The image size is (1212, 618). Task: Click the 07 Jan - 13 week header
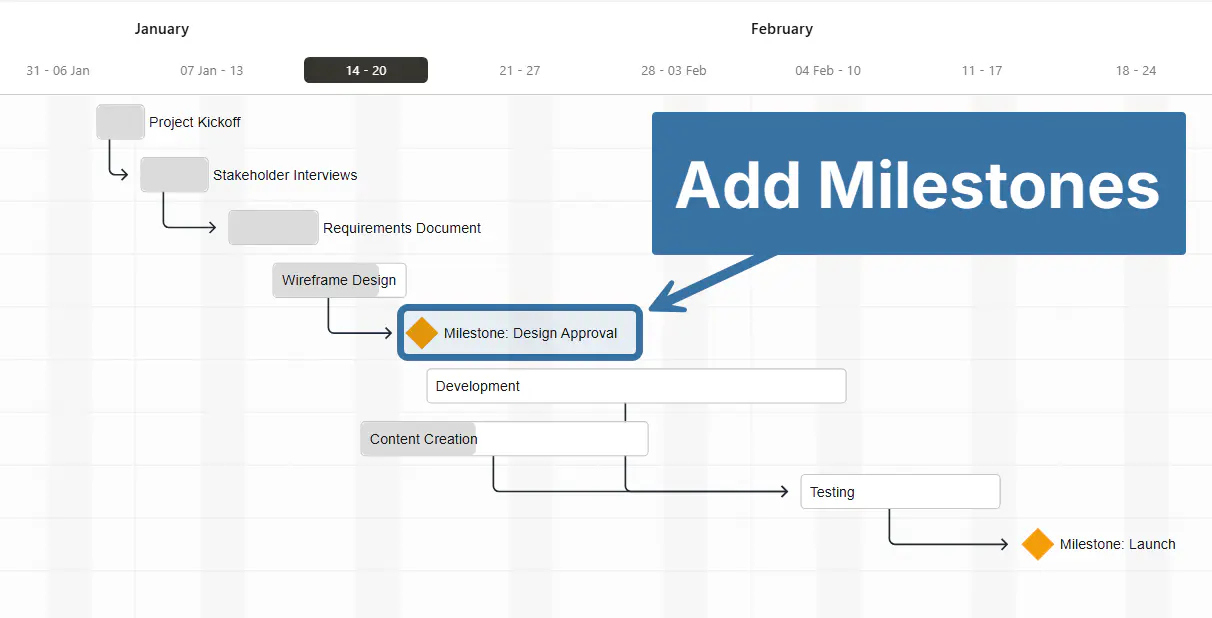[212, 70]
